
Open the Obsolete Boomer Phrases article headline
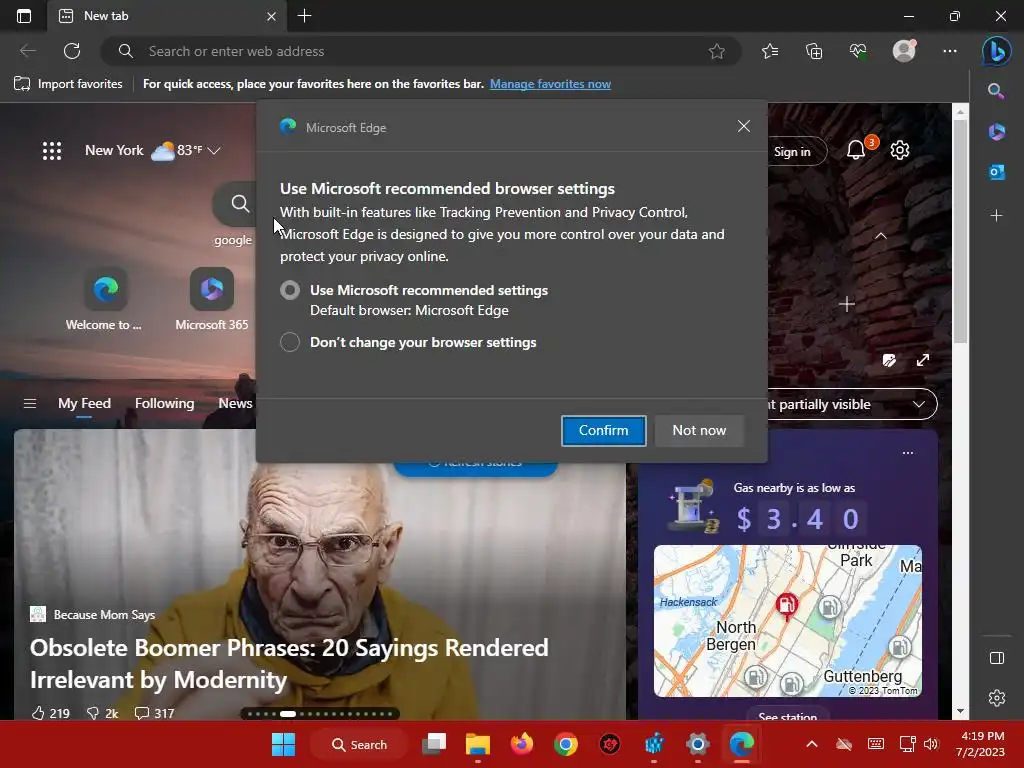[x=289, y=664]
